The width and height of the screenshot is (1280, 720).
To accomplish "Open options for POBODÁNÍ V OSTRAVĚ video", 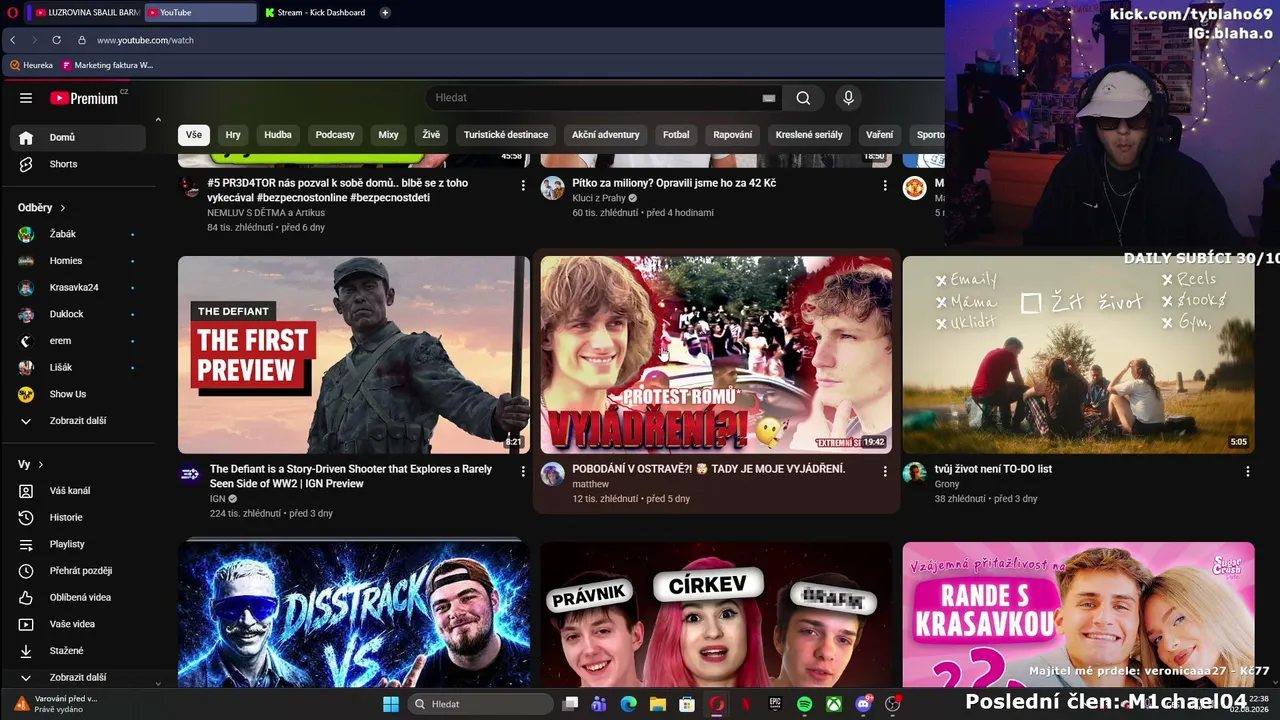I will (884, 471).
